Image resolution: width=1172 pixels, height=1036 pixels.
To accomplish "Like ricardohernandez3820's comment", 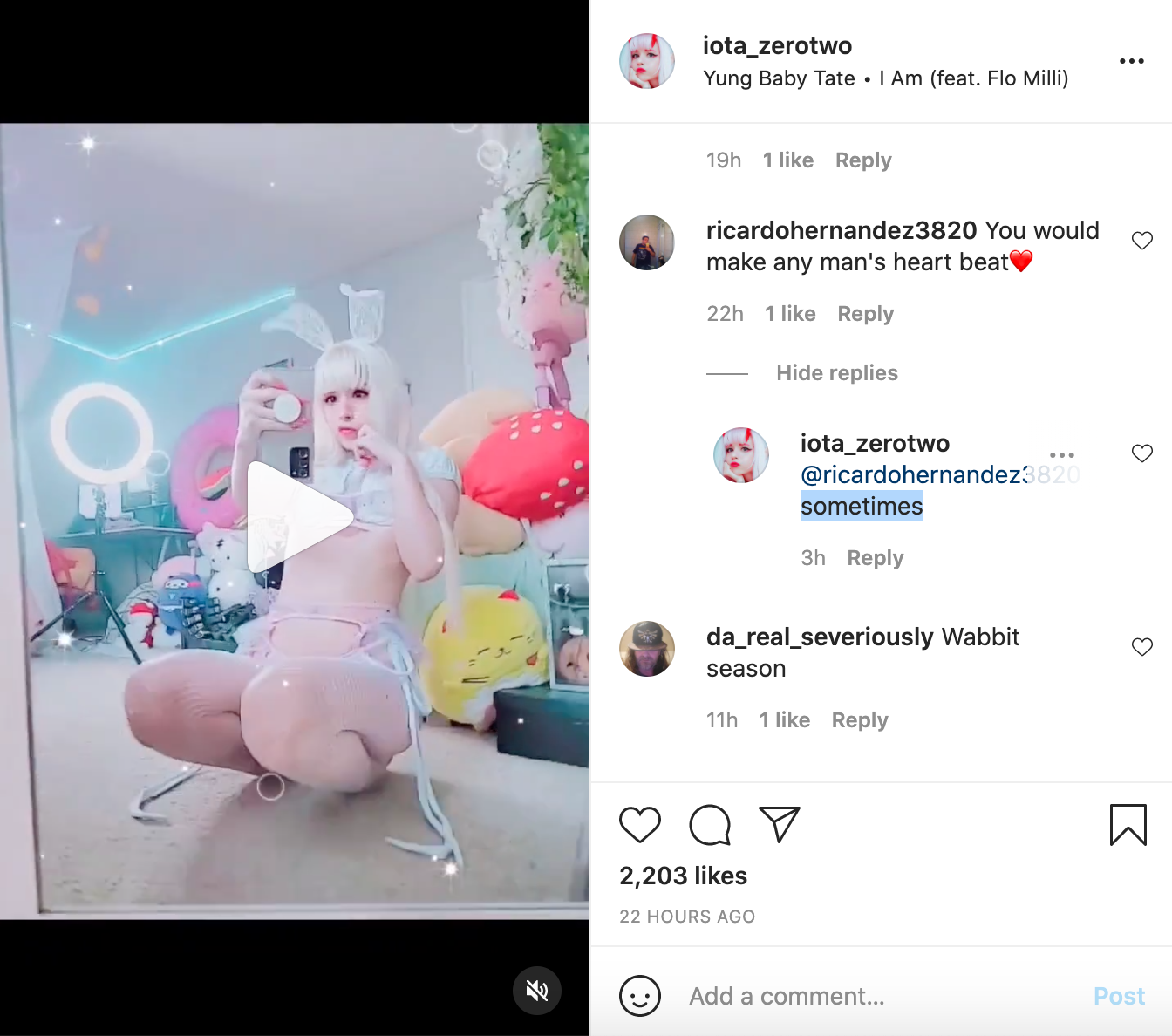I will pyautogui.click(x=1142, y=241).
